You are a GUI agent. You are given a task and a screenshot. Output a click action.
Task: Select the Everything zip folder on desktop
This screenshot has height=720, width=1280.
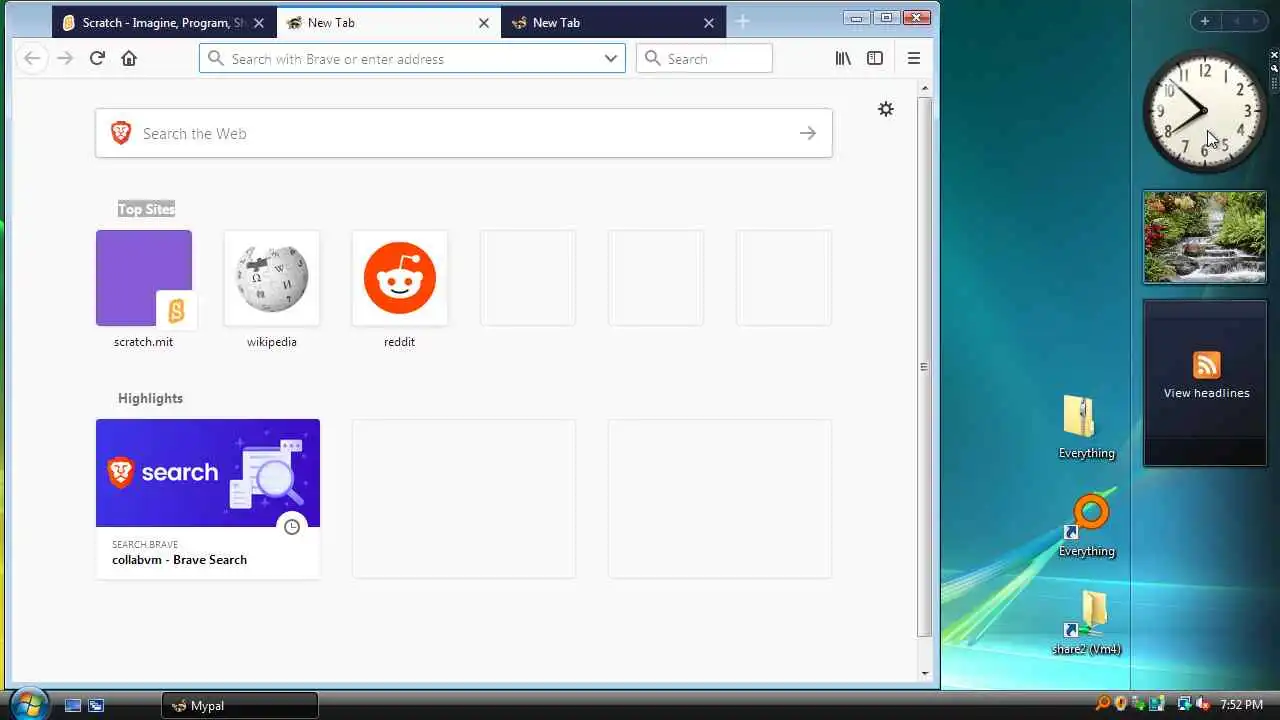tap(1086, 426)
